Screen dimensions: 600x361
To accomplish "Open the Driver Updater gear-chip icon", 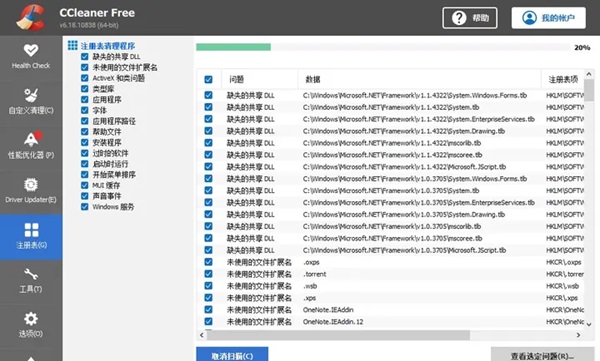I will (x=31, y=185).
